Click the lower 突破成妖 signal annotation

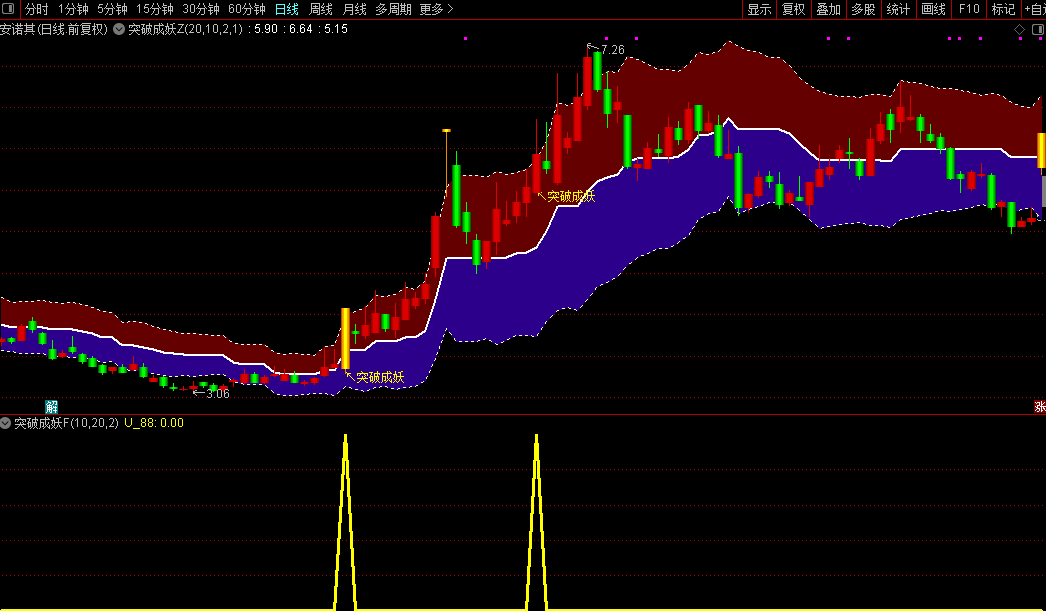click(380, 378)
